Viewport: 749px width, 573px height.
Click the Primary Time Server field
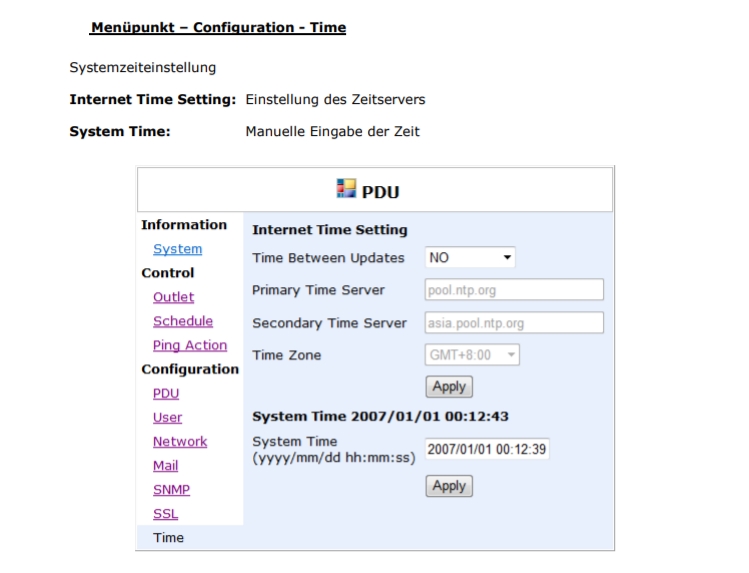pyautogui.click(x=514, y=290)
